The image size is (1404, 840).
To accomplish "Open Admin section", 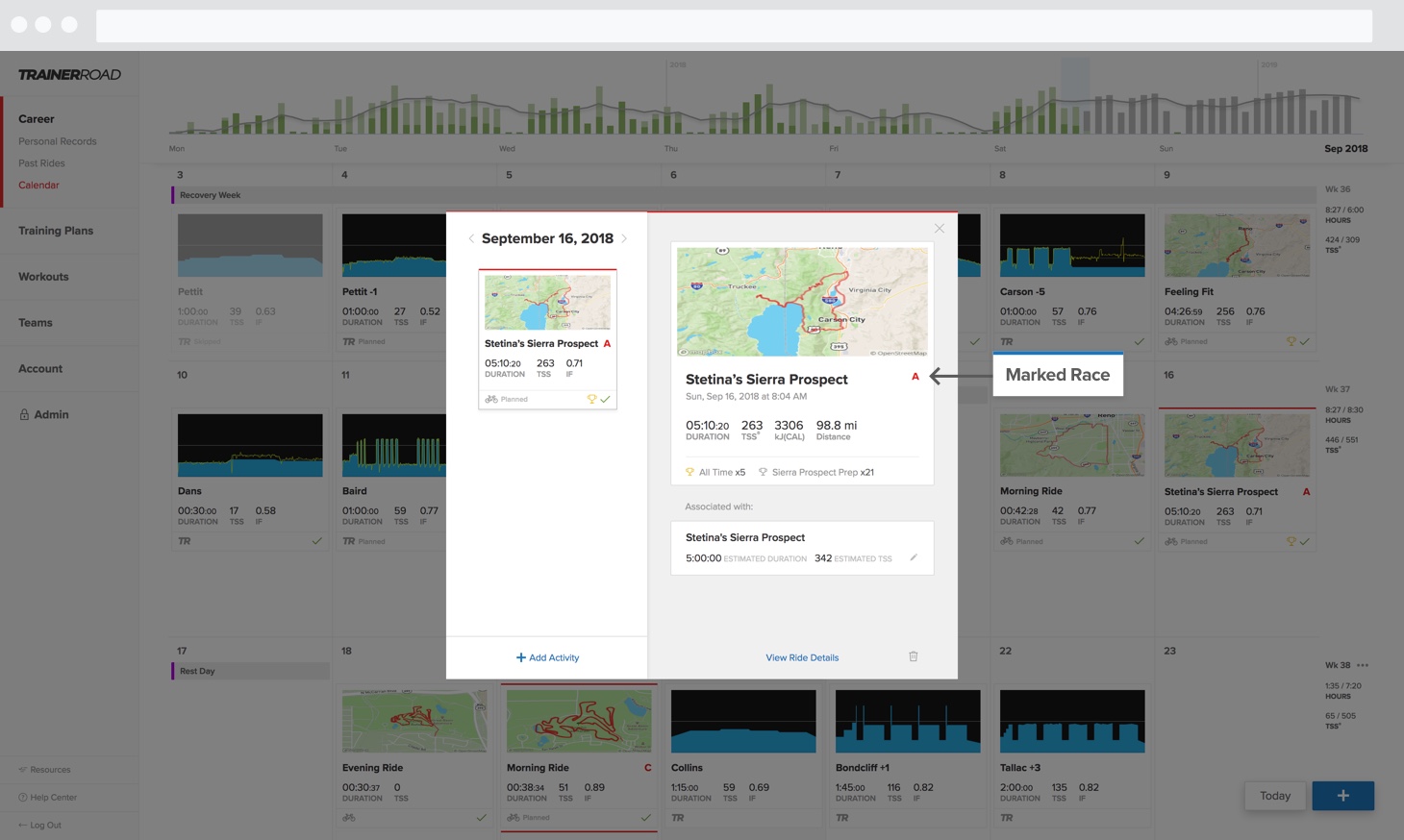I will click(x=51, y=415).
